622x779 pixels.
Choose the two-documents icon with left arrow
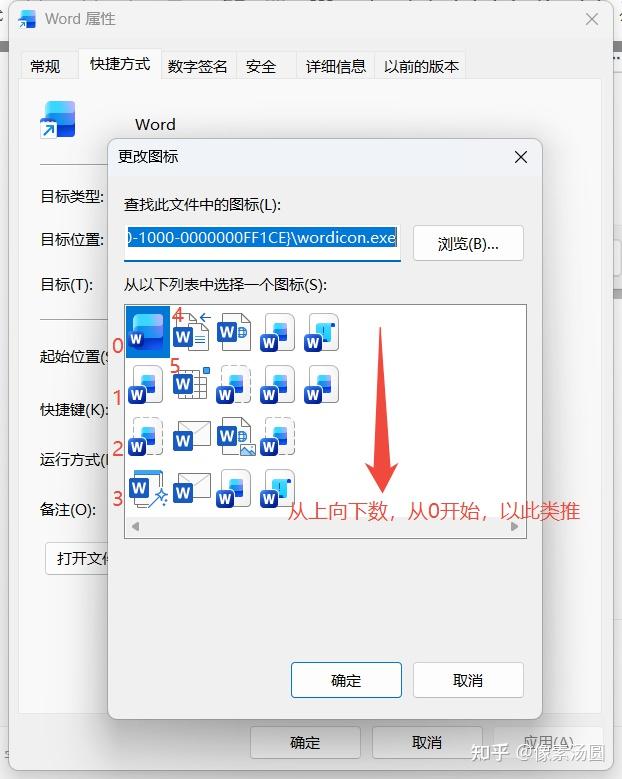tap(192, 331)
